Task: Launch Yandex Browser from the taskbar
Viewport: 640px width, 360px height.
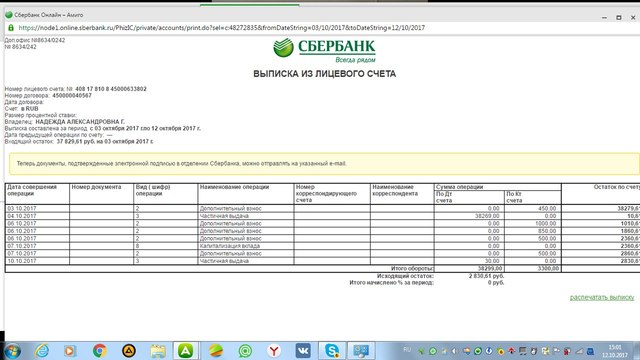Action: click(274, 351)
